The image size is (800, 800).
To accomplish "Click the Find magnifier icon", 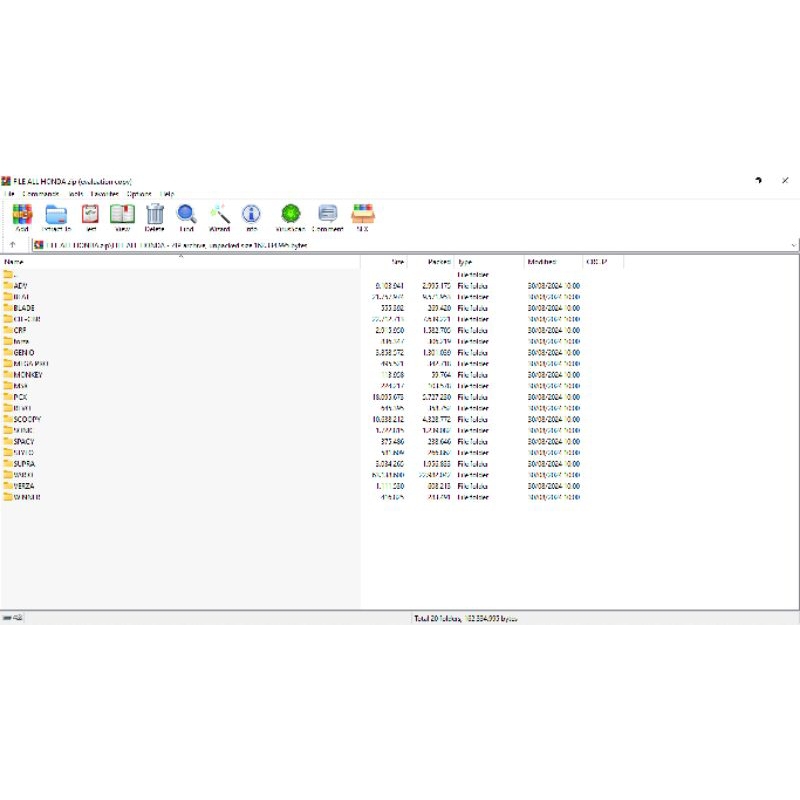I will pyautogui.click(x=187, y=215).
